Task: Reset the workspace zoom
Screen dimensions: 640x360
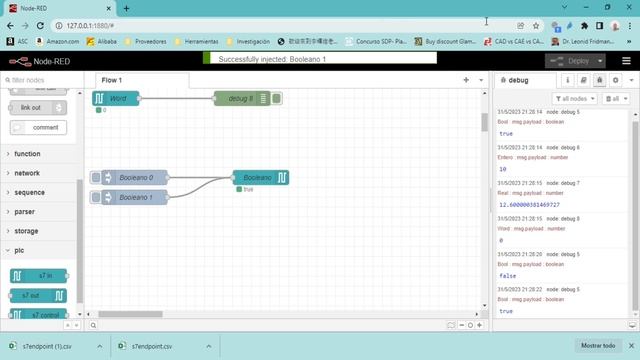Action: tap(470, 325)
